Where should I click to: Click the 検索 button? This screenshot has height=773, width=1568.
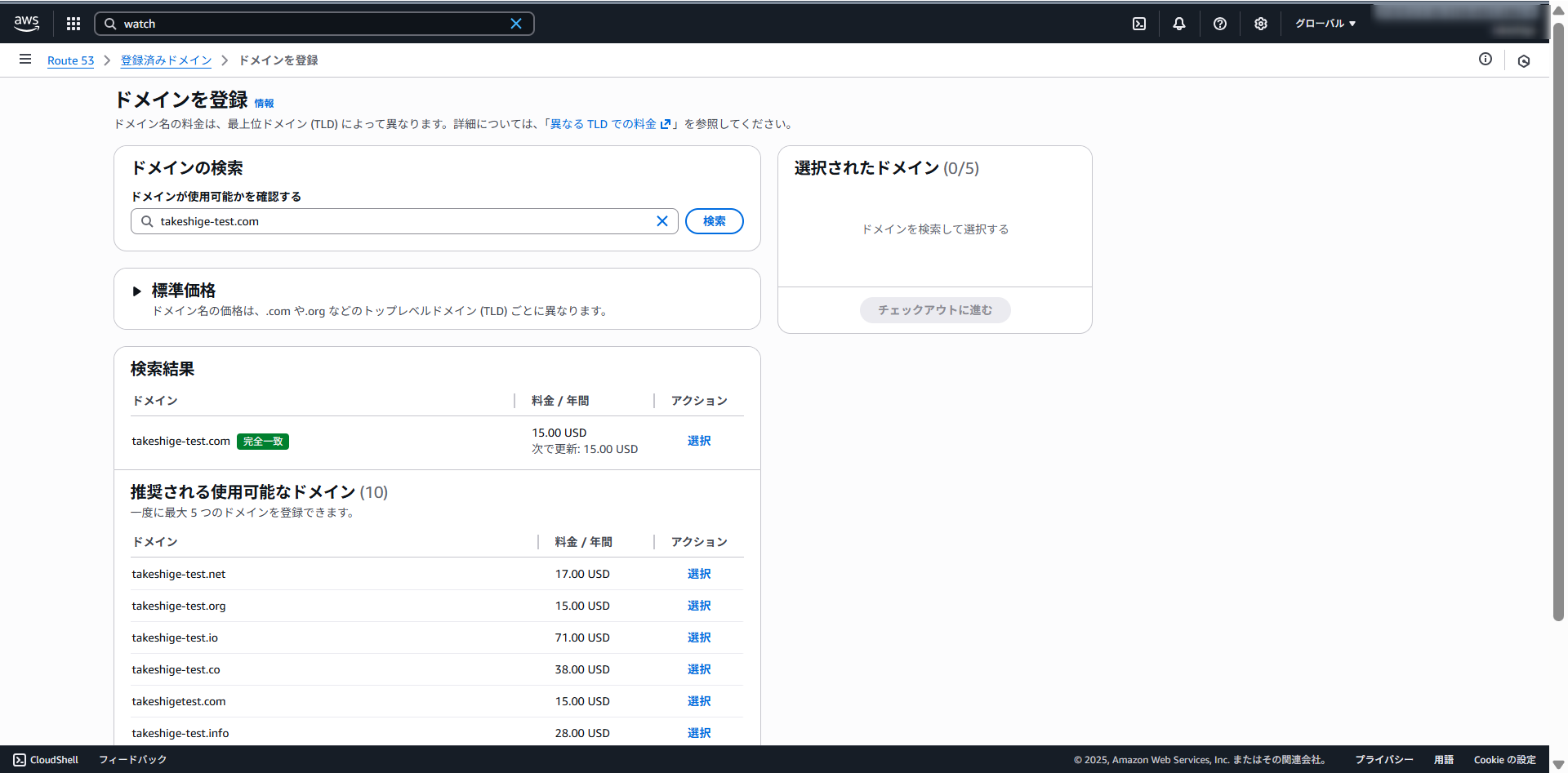tap(714, 221)
